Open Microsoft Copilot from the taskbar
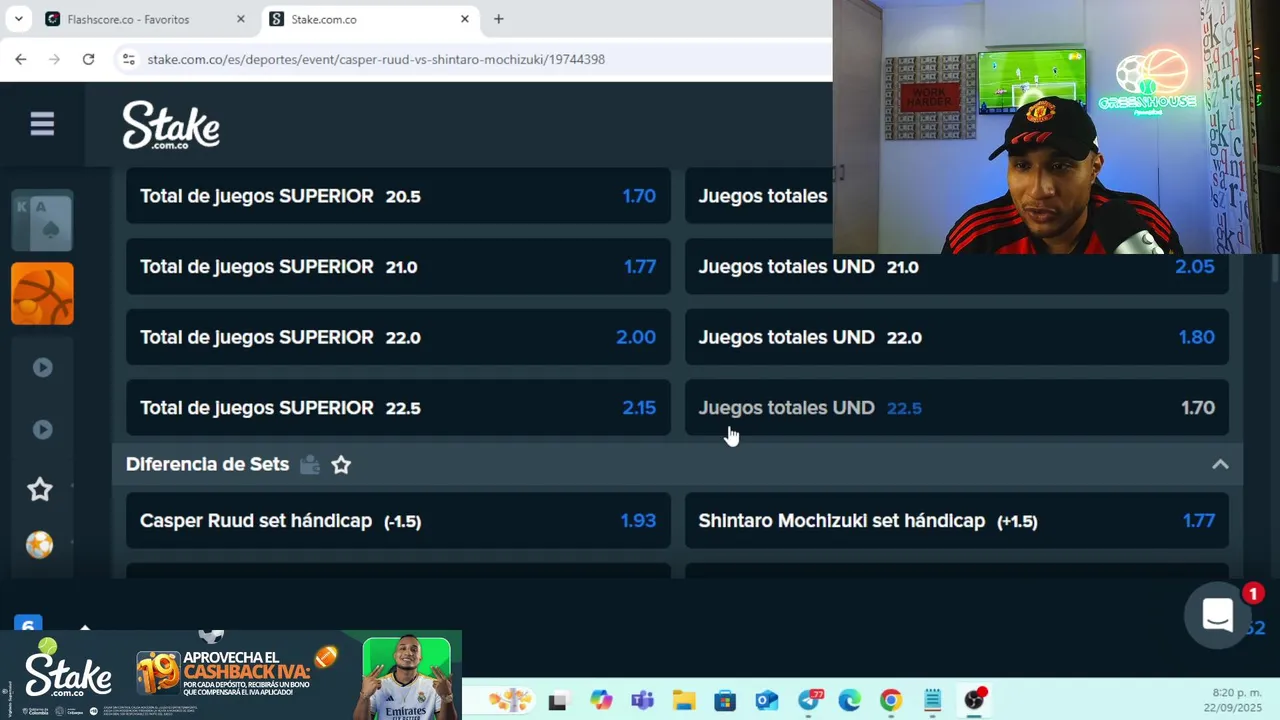Image resolution: width=1280 pixels, height=720 pixels. 601,700
